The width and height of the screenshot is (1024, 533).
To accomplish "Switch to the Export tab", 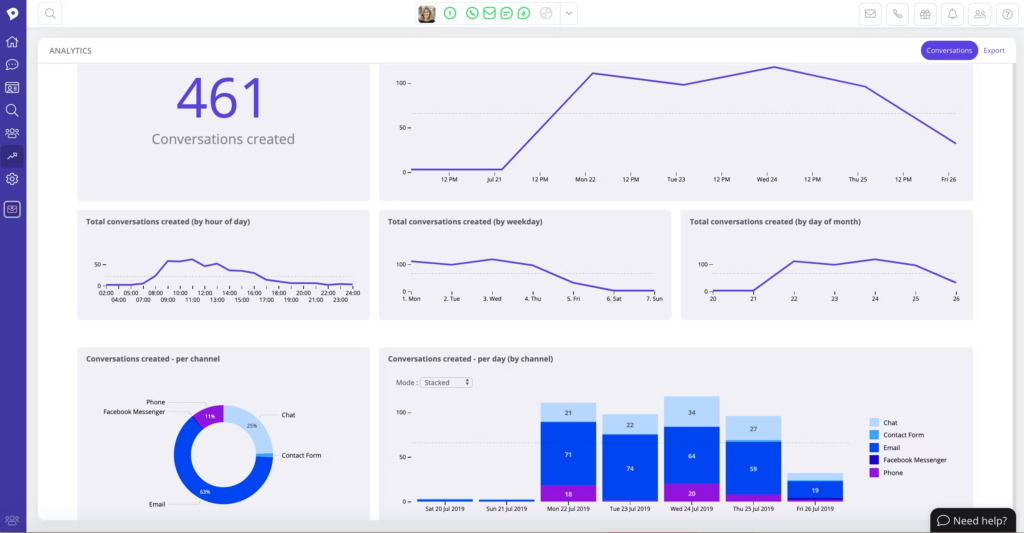I will click(x=994, y=50).
